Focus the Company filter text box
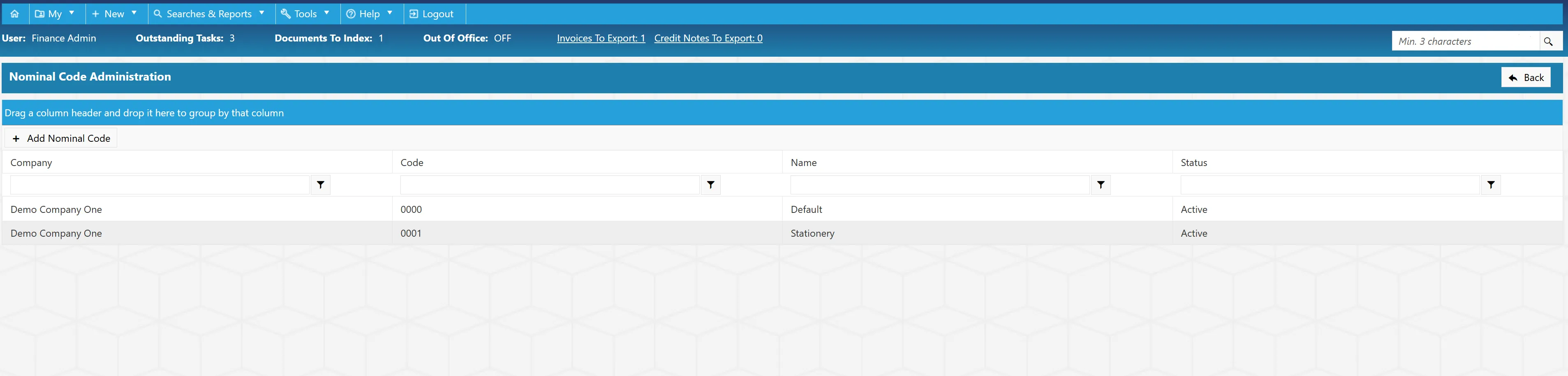This screenshot has height=376, width=1568. (x=160, y=185)
